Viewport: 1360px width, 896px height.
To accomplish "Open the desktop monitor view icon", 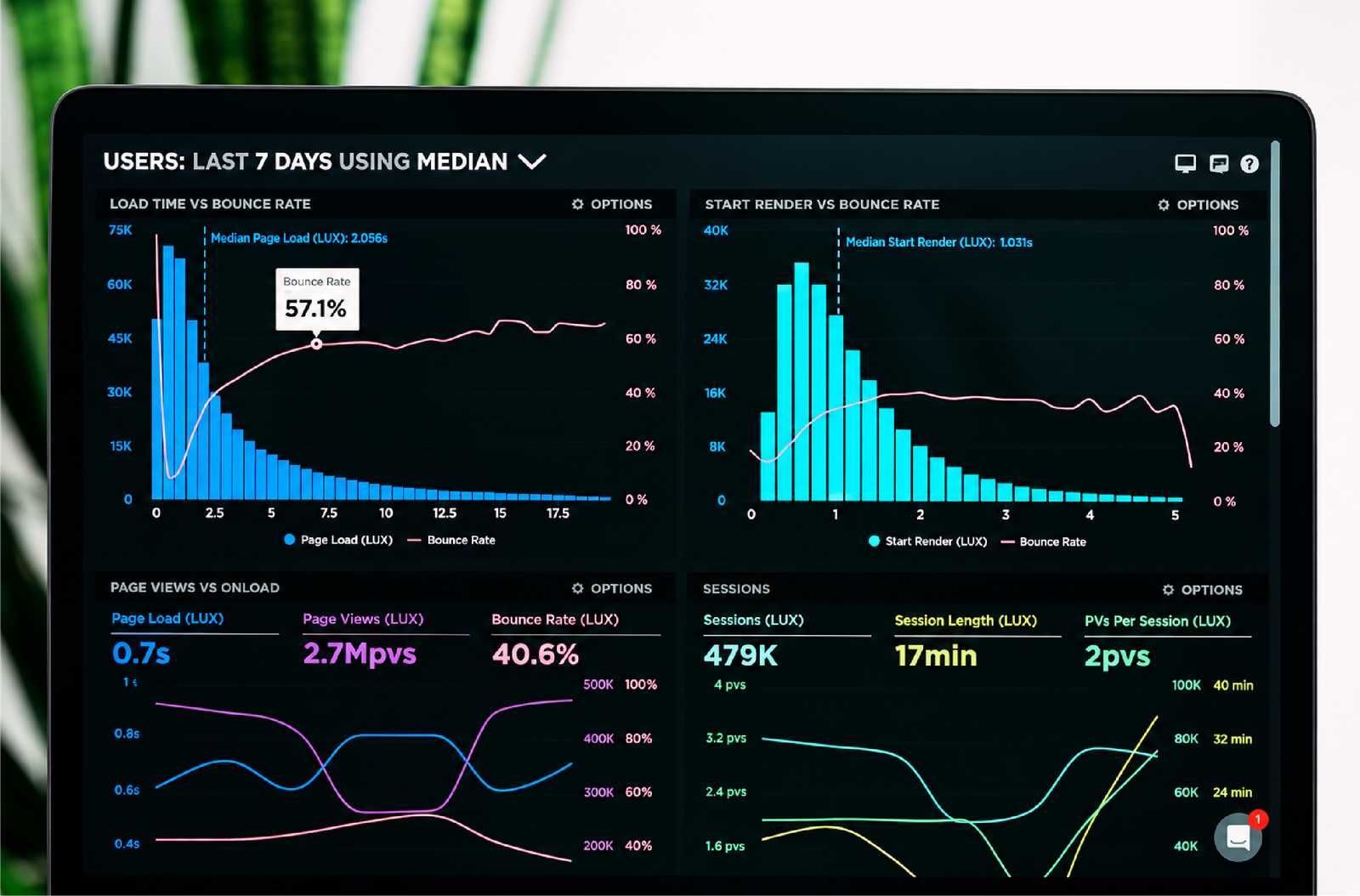I will [x=1185, y=163].
